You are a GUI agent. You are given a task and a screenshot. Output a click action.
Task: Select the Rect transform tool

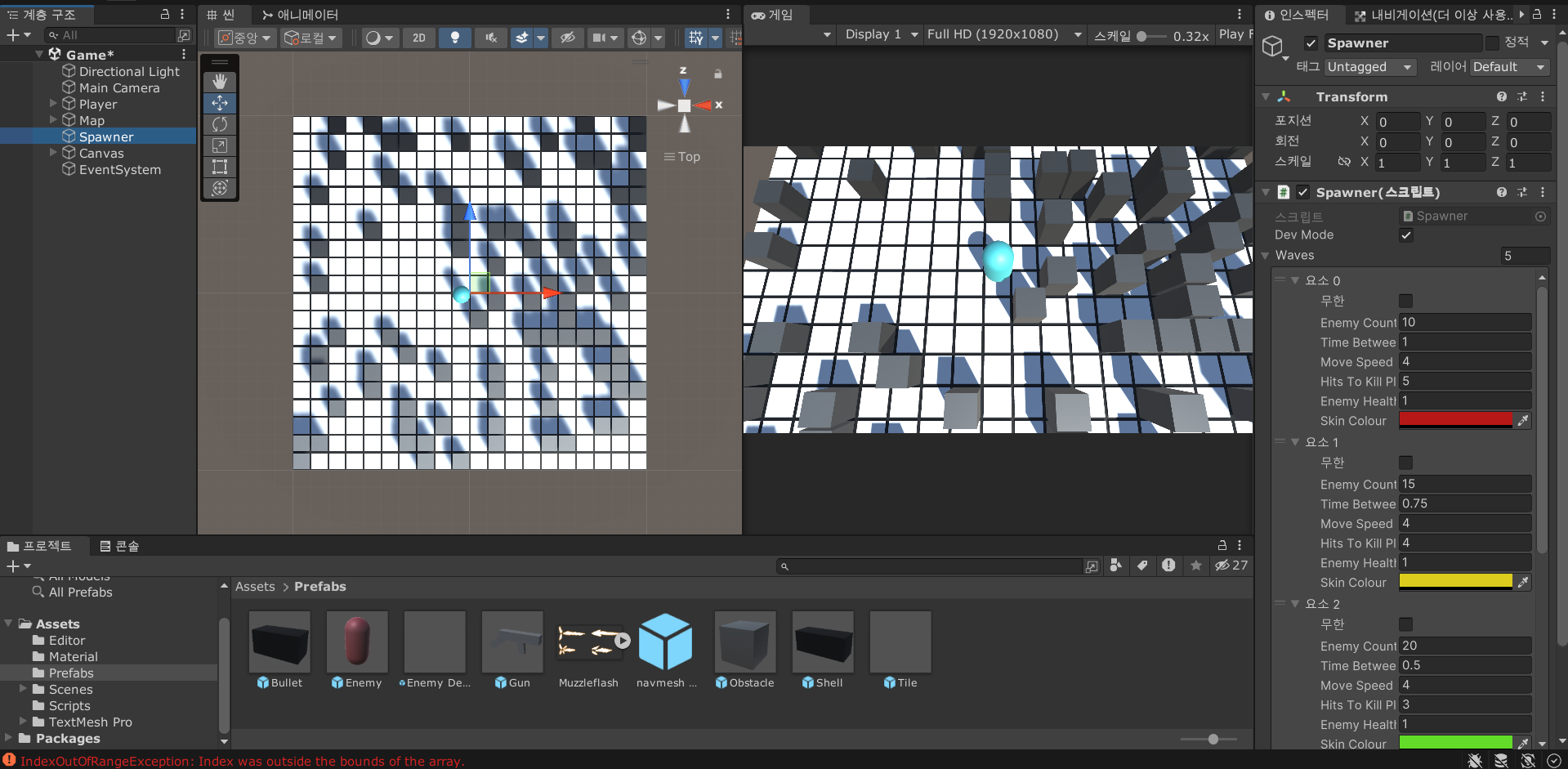(220, 167)
